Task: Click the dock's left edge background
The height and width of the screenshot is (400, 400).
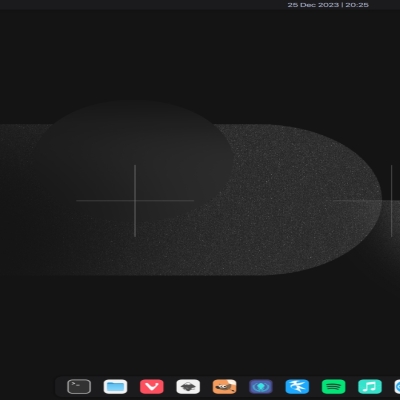Action: pyautogui.click(x=61, y=387)
